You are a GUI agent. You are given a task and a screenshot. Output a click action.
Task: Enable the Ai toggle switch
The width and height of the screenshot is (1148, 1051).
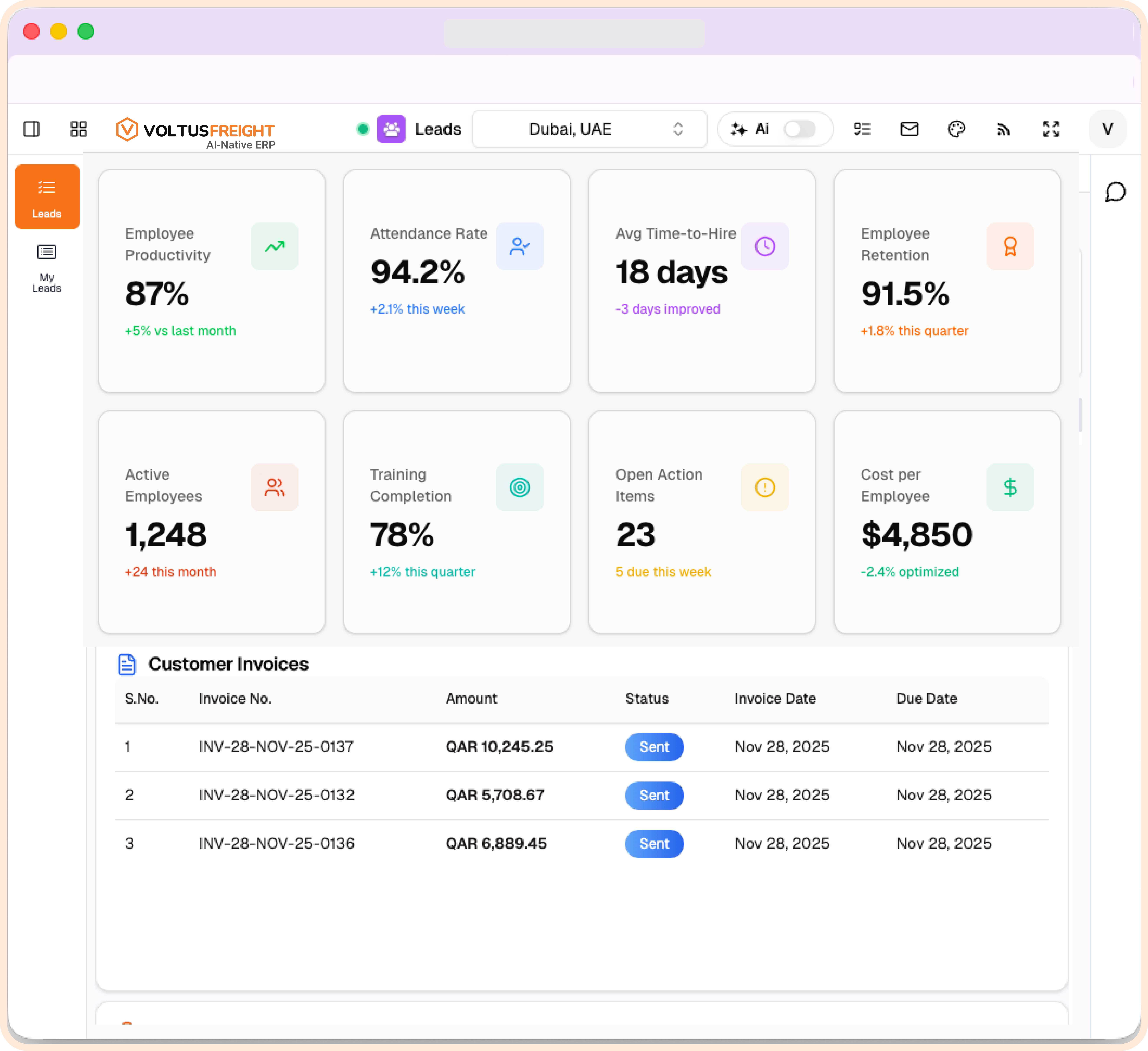799,129
